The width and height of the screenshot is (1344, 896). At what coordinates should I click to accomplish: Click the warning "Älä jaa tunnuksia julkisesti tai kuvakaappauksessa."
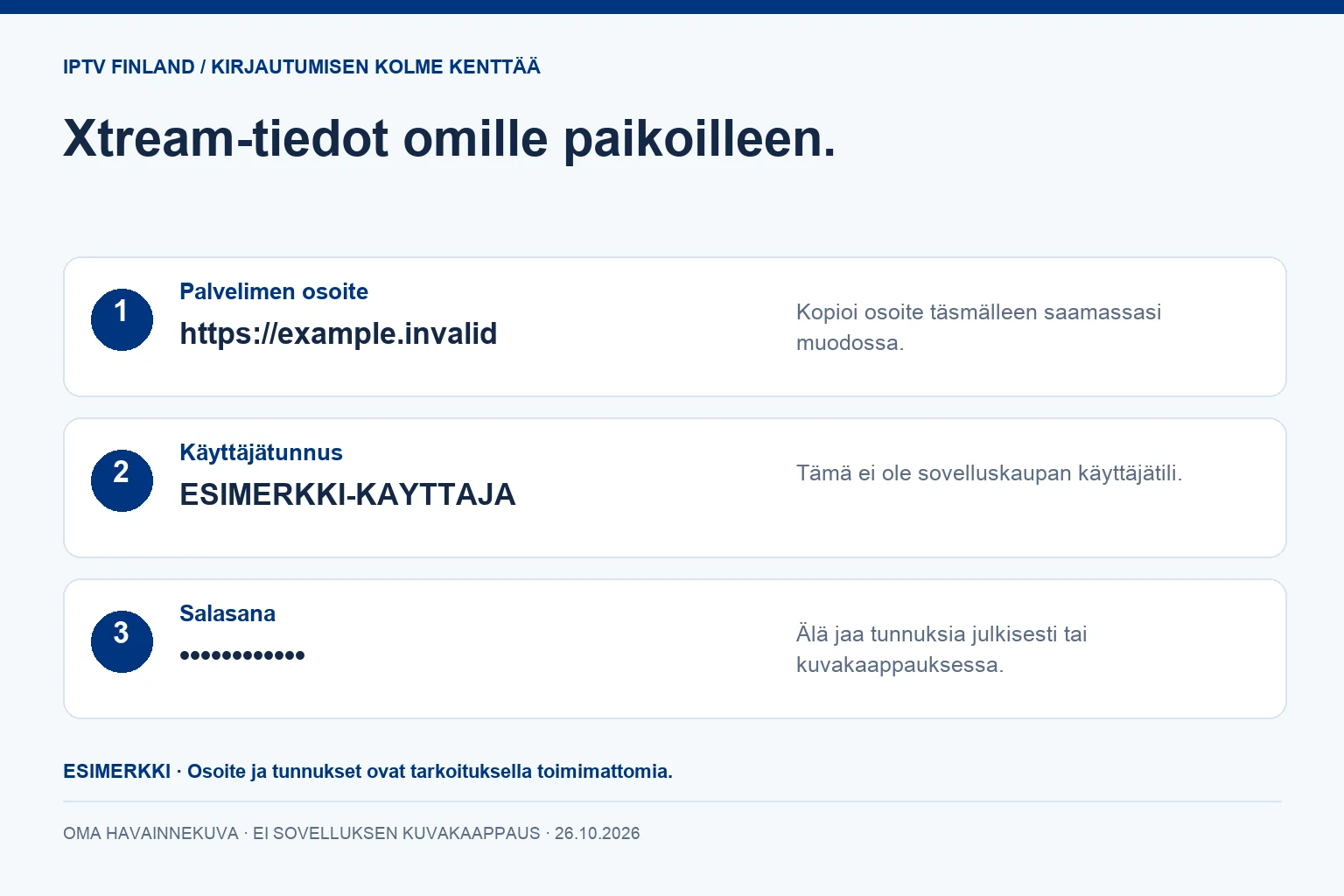click(941, 649)
